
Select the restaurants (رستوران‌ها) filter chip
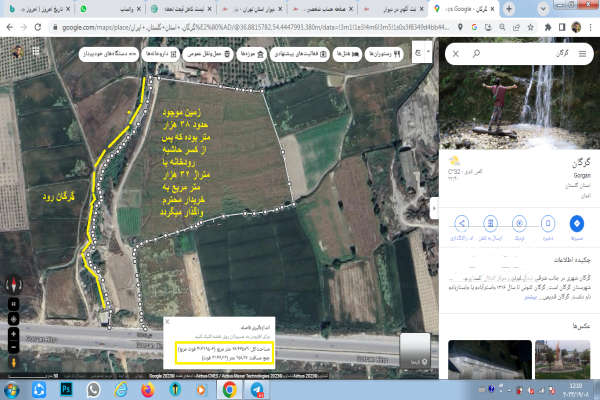coord(384,54)
